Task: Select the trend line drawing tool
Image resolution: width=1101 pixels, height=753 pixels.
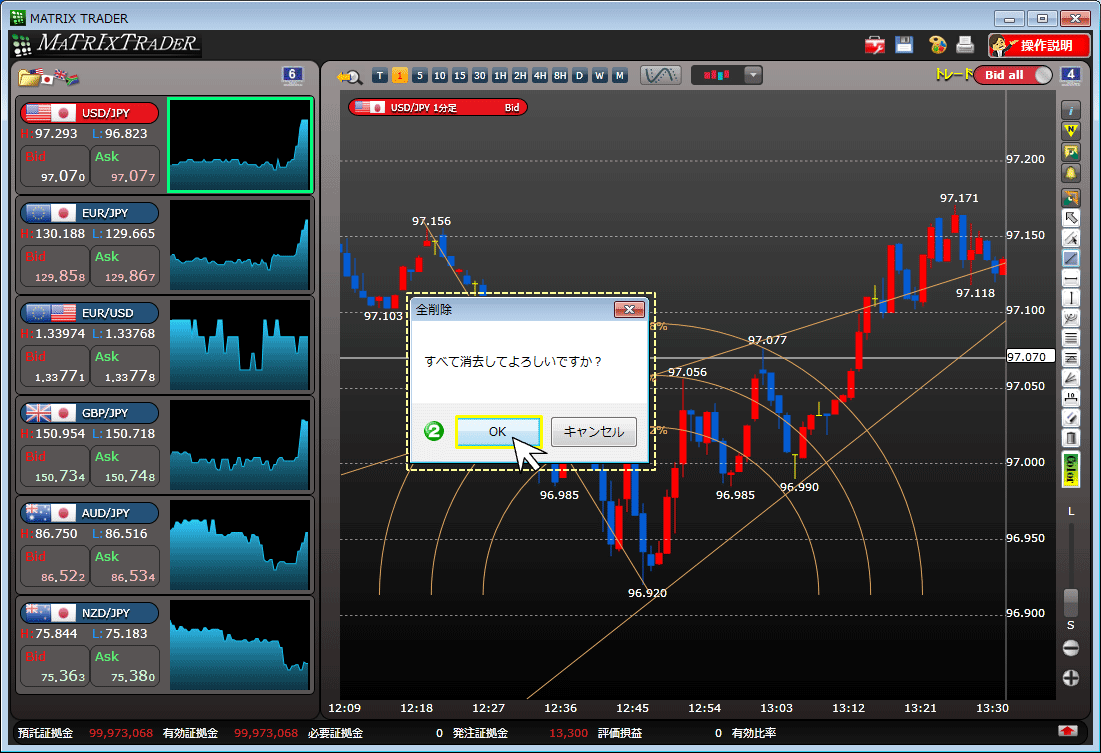Action: click(1071, 258)
